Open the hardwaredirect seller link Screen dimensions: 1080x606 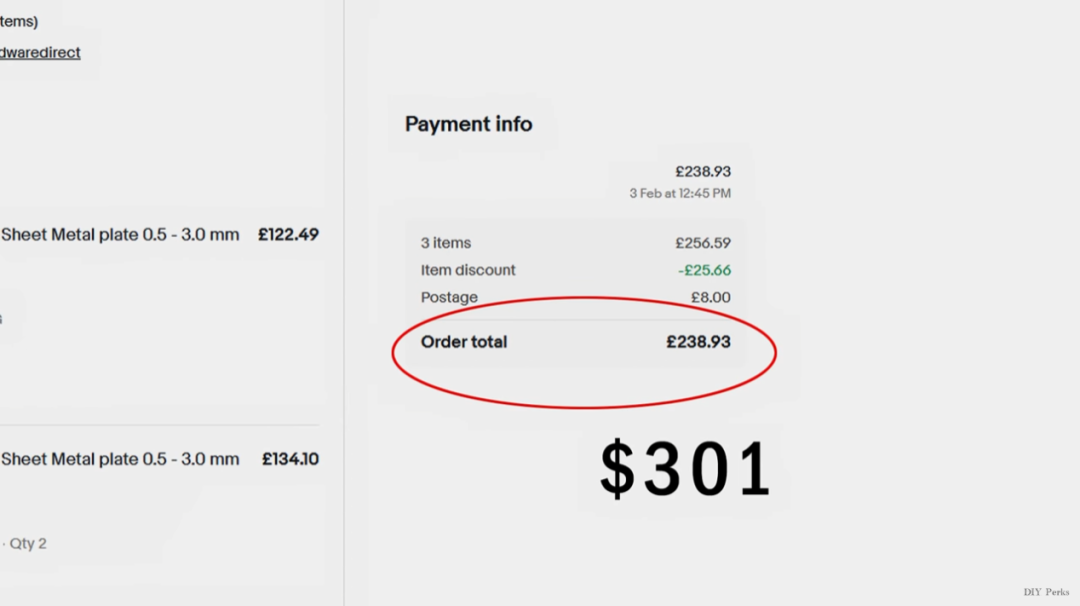(x=40, y=53)
